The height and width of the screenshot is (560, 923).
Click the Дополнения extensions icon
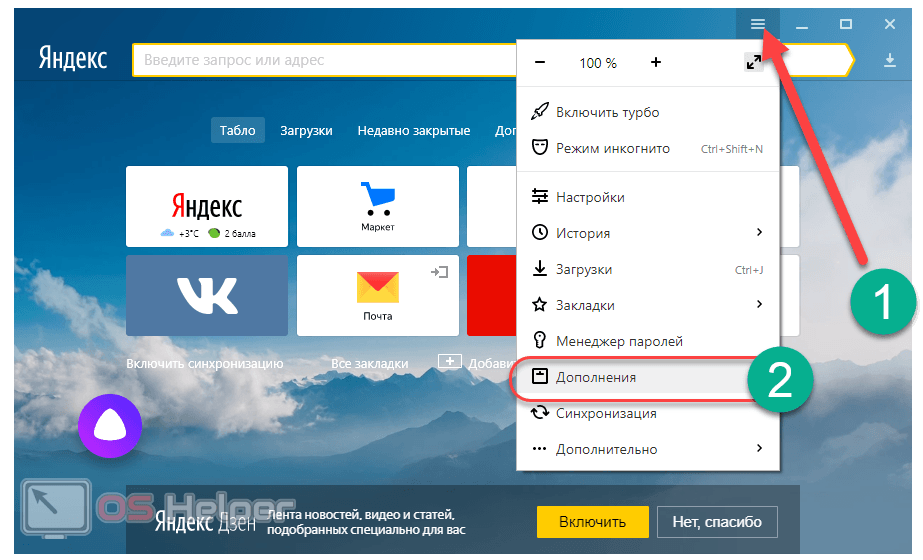click(540, 376)
